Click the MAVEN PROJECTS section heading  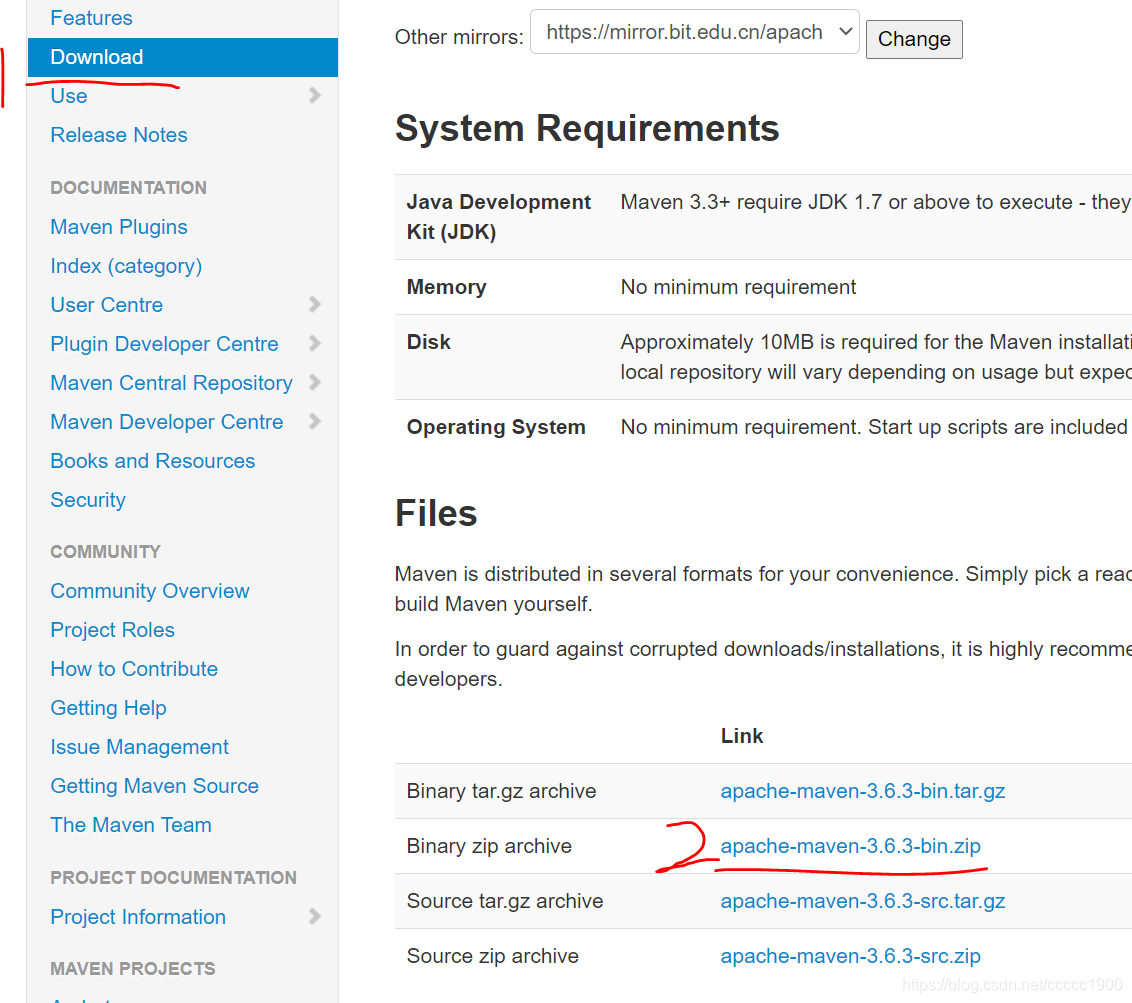tap(133, 969)
